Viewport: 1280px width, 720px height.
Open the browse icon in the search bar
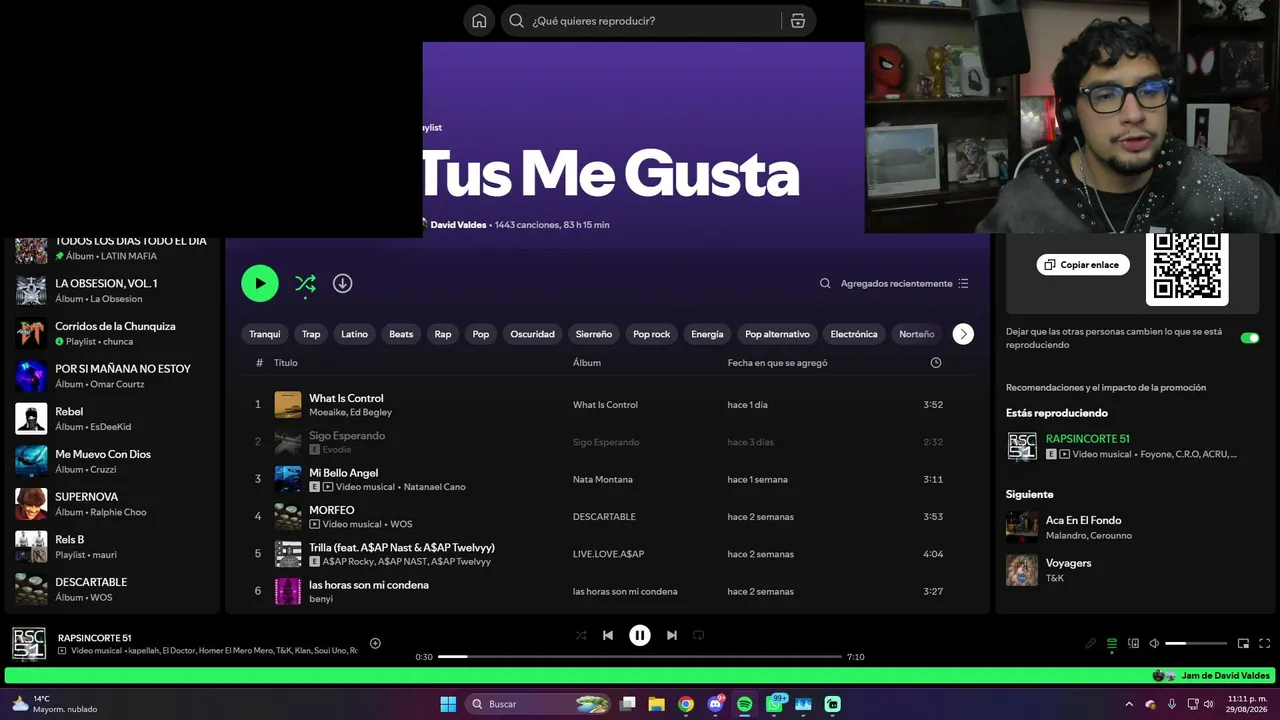798,21
